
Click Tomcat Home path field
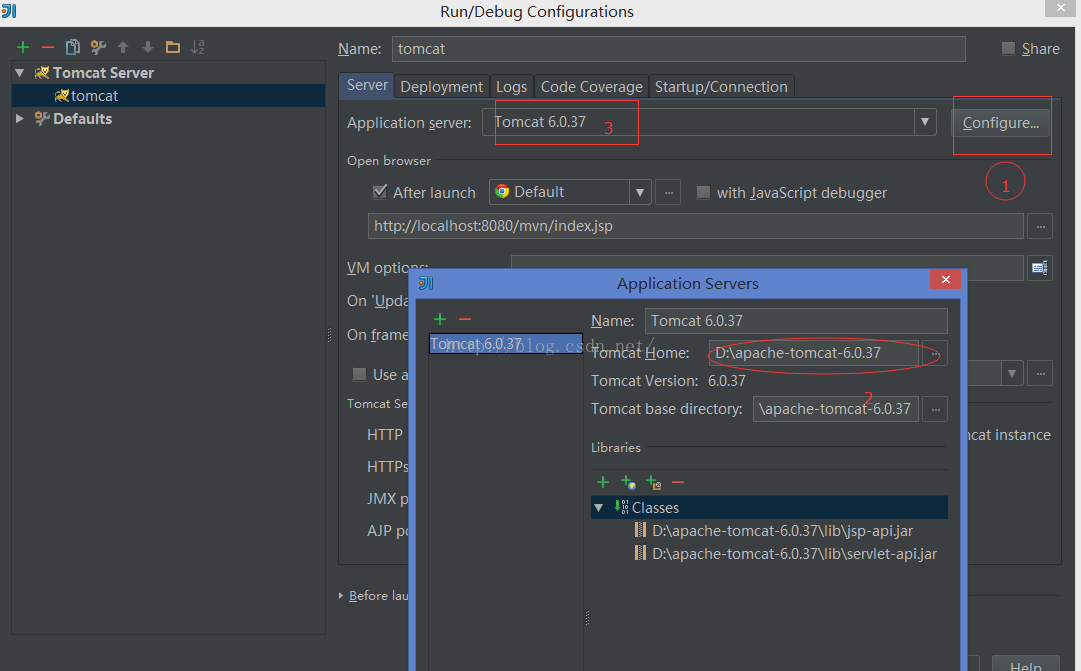point(814,353)
